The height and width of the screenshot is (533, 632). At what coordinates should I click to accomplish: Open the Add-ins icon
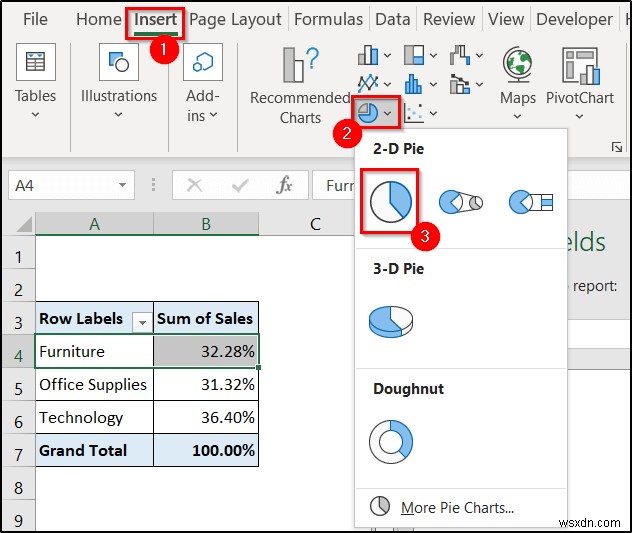pos(203,62)
